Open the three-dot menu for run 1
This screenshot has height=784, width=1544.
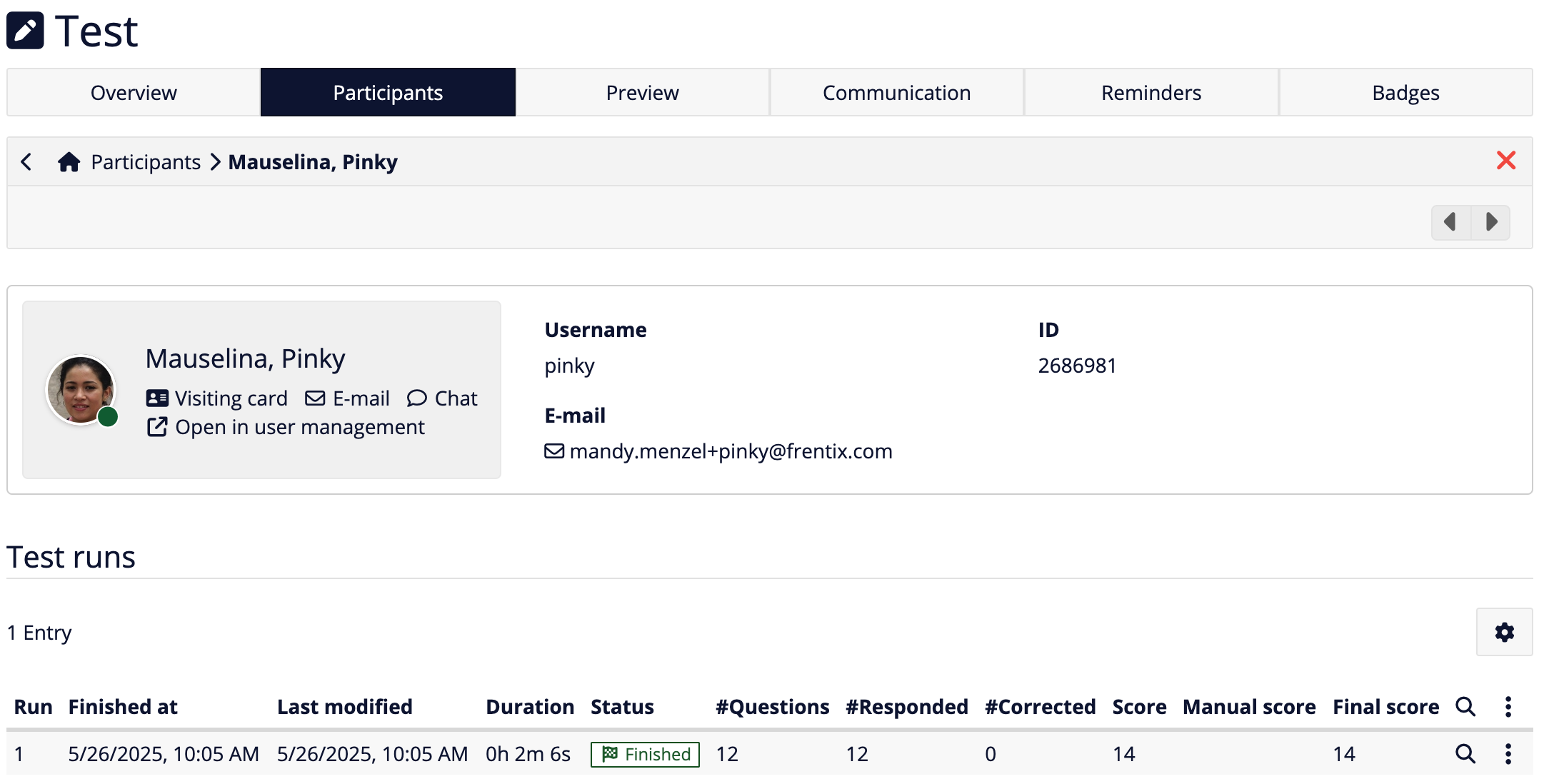[1508, 753]
